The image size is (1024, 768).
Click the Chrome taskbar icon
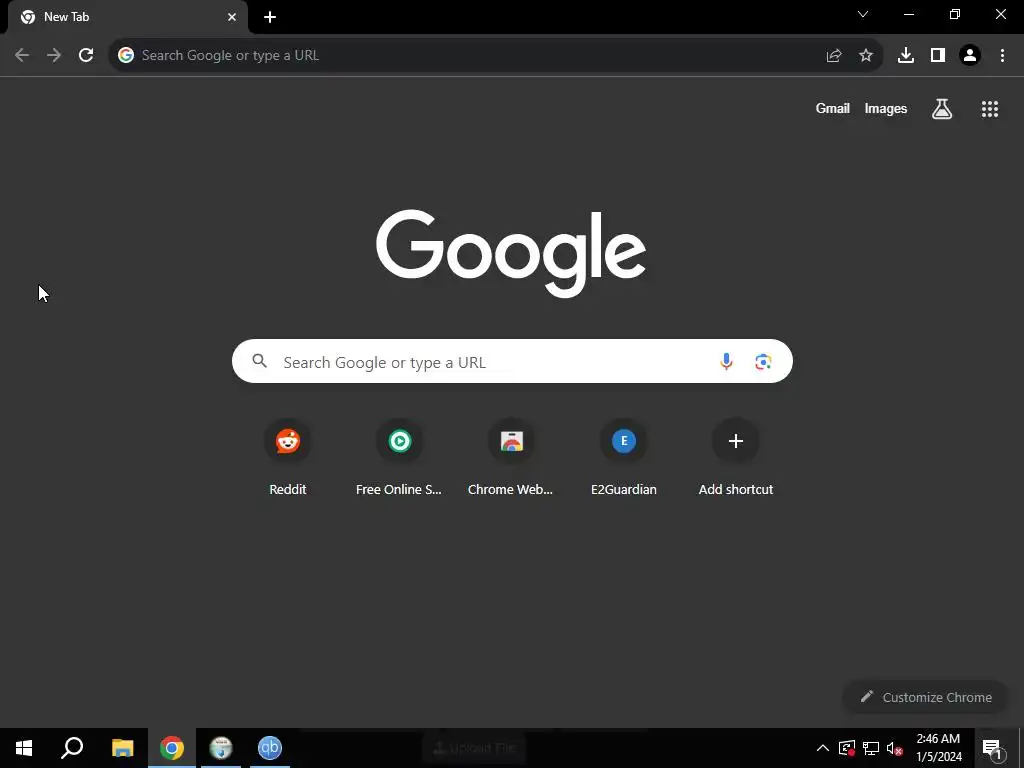(172, 748)
